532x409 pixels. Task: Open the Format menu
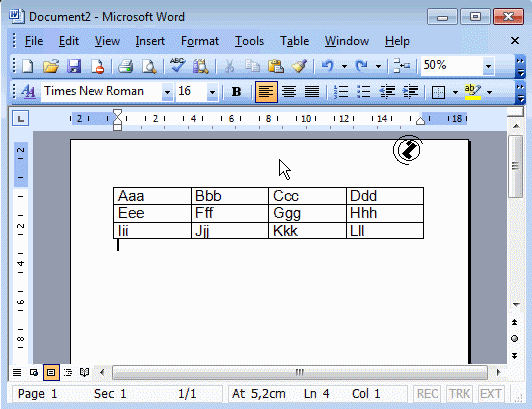200,41
